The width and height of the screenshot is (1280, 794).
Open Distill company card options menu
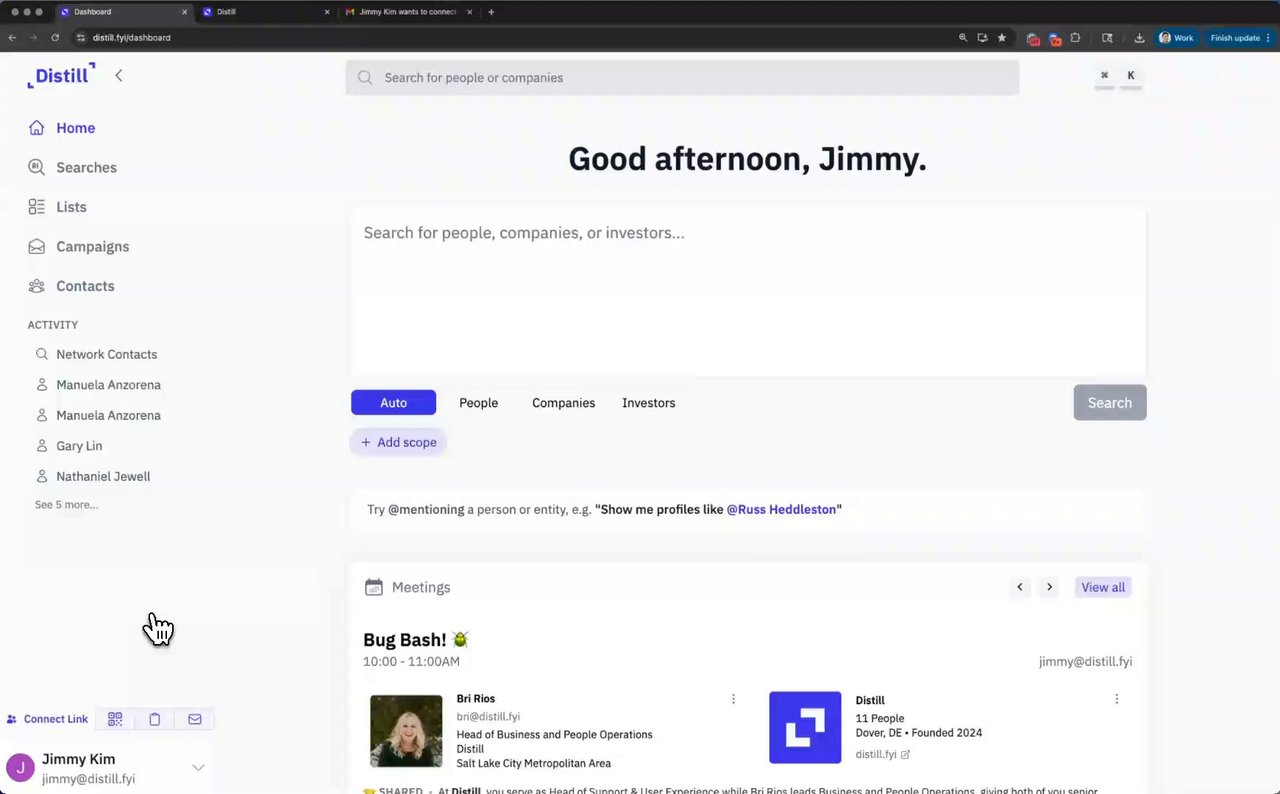[x=1117, y=699]
